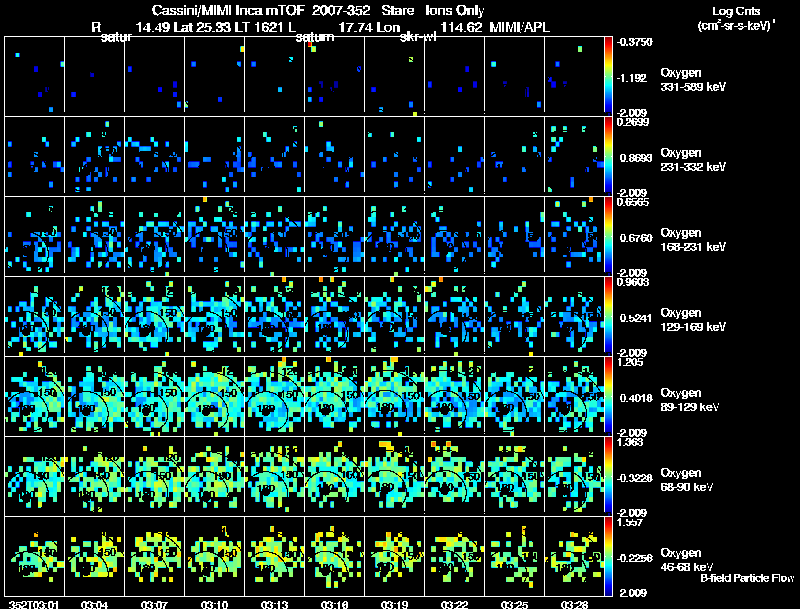Click the B-field Particle Flow text
This screenshot has height=609, width=800.
coord(746,578)
